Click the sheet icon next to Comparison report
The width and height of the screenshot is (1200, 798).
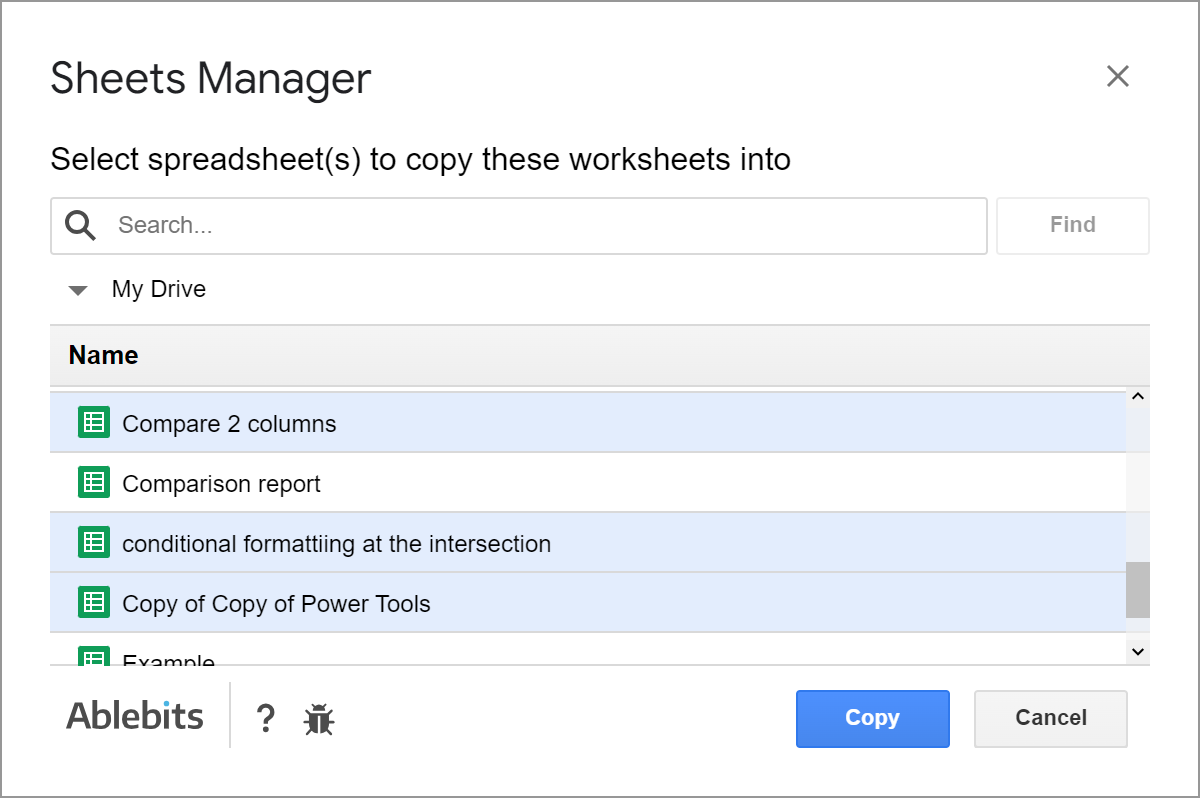[93, 483]
